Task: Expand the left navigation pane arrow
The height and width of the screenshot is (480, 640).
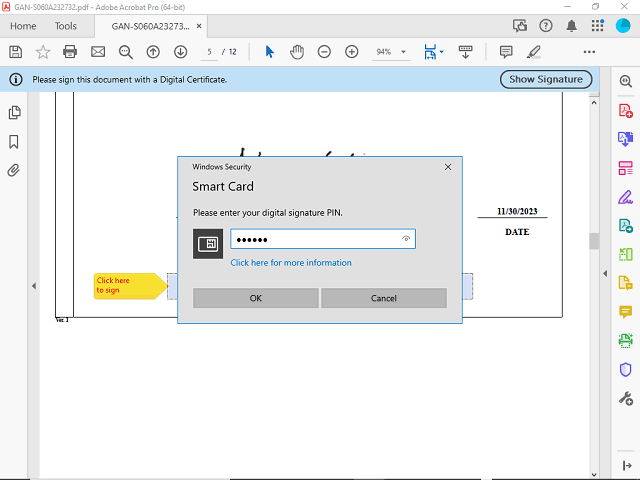Action: (34, 286)
